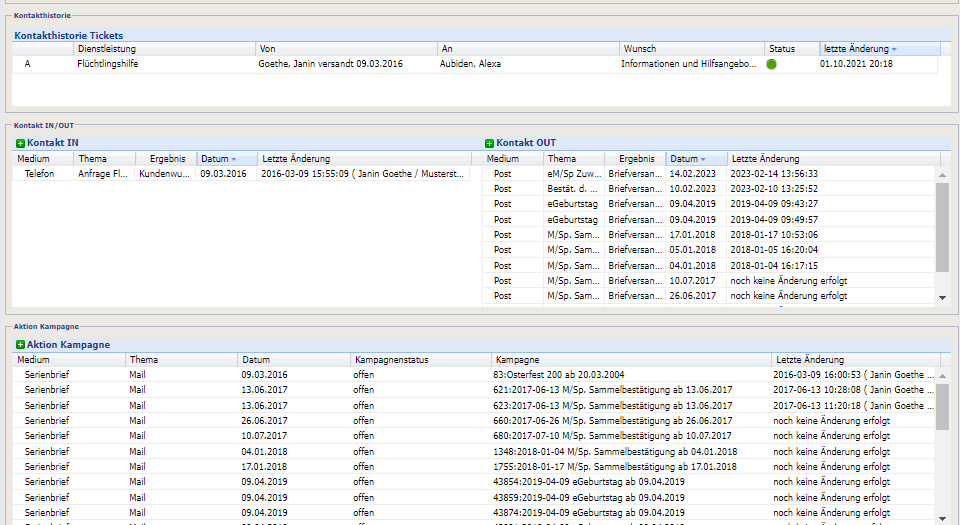The image size is (960, 525).
Task: Select Kontakt OUT row dated 14.02.2023
Action: click(x=708, y=174)
